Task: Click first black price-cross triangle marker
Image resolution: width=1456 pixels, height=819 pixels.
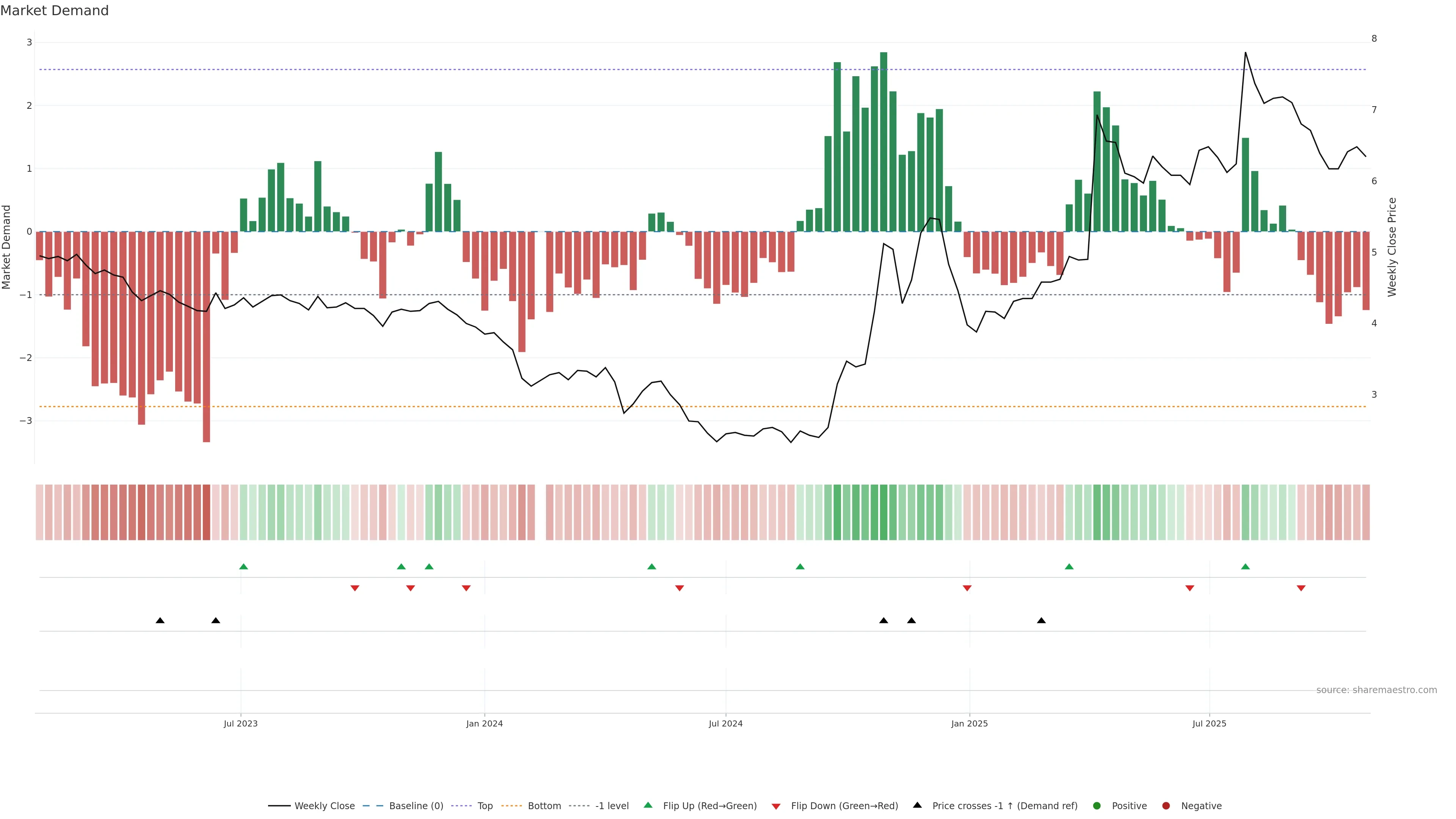Action: [160, 621]
